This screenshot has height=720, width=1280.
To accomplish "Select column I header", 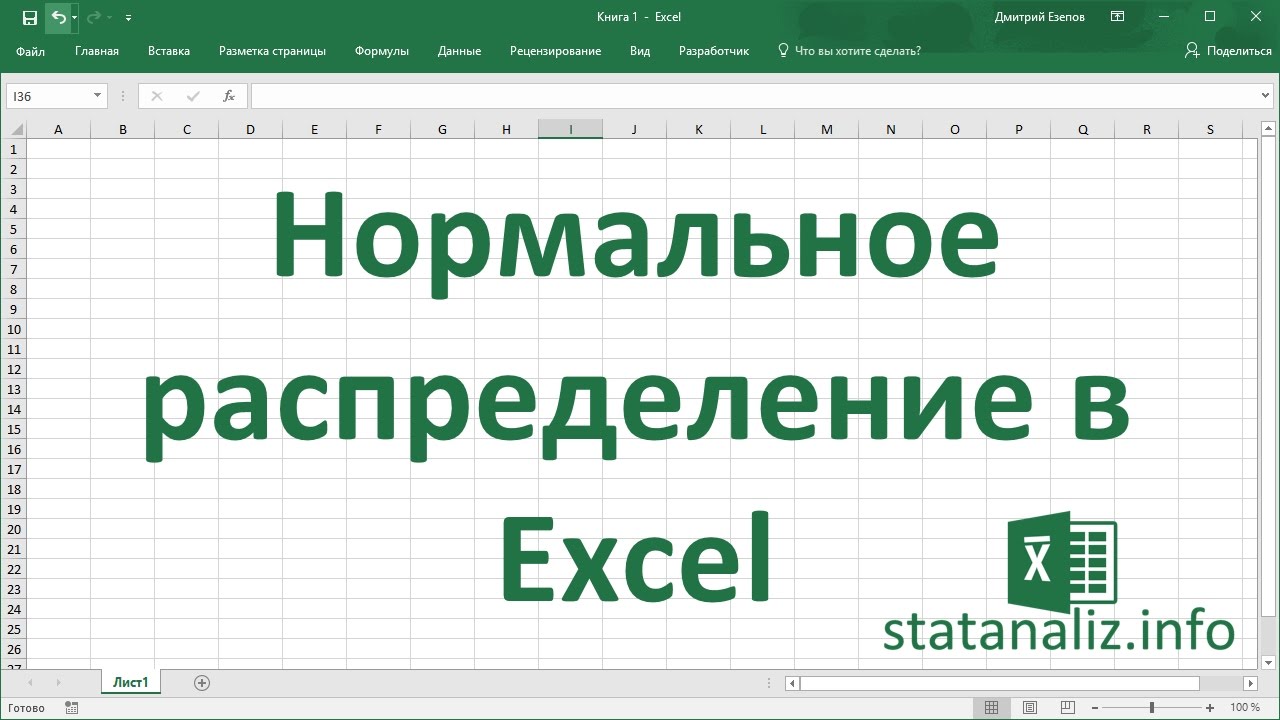I will point(570,129).
